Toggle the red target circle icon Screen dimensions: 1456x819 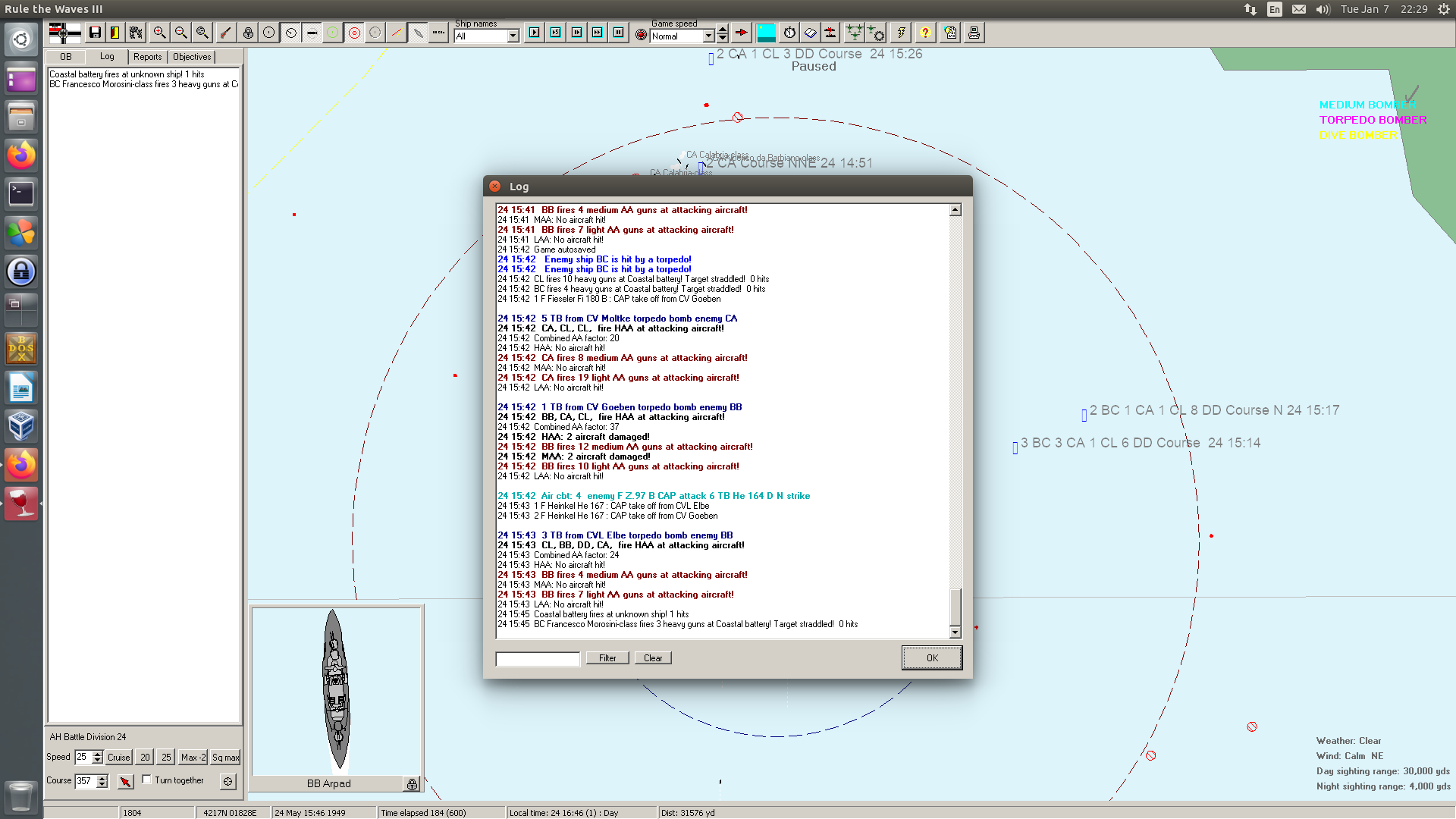tap(354, 33)
